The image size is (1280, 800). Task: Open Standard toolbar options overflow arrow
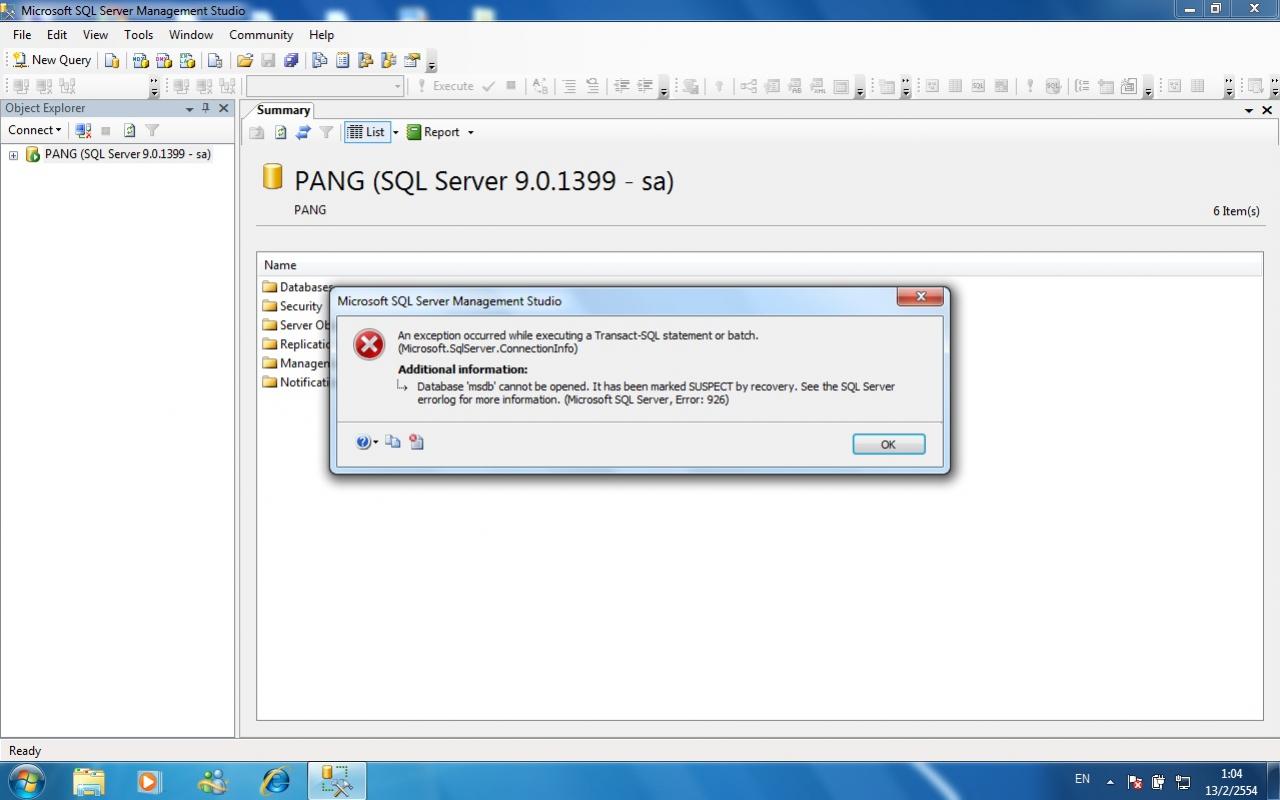click(431, 62)
